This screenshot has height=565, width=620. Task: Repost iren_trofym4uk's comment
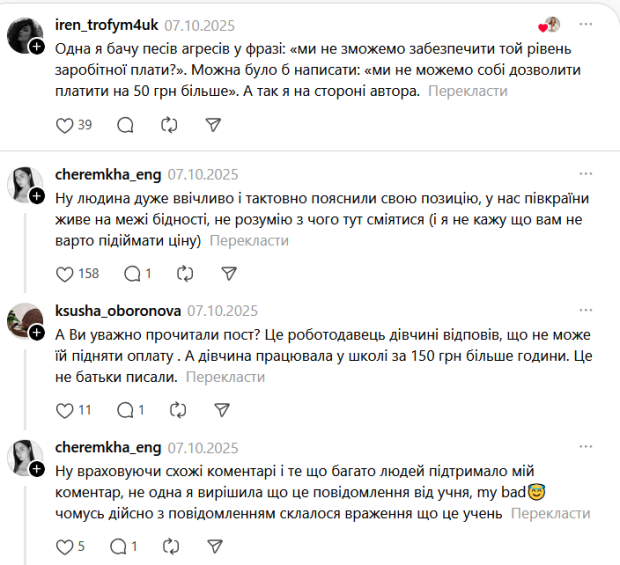[169, 125]
